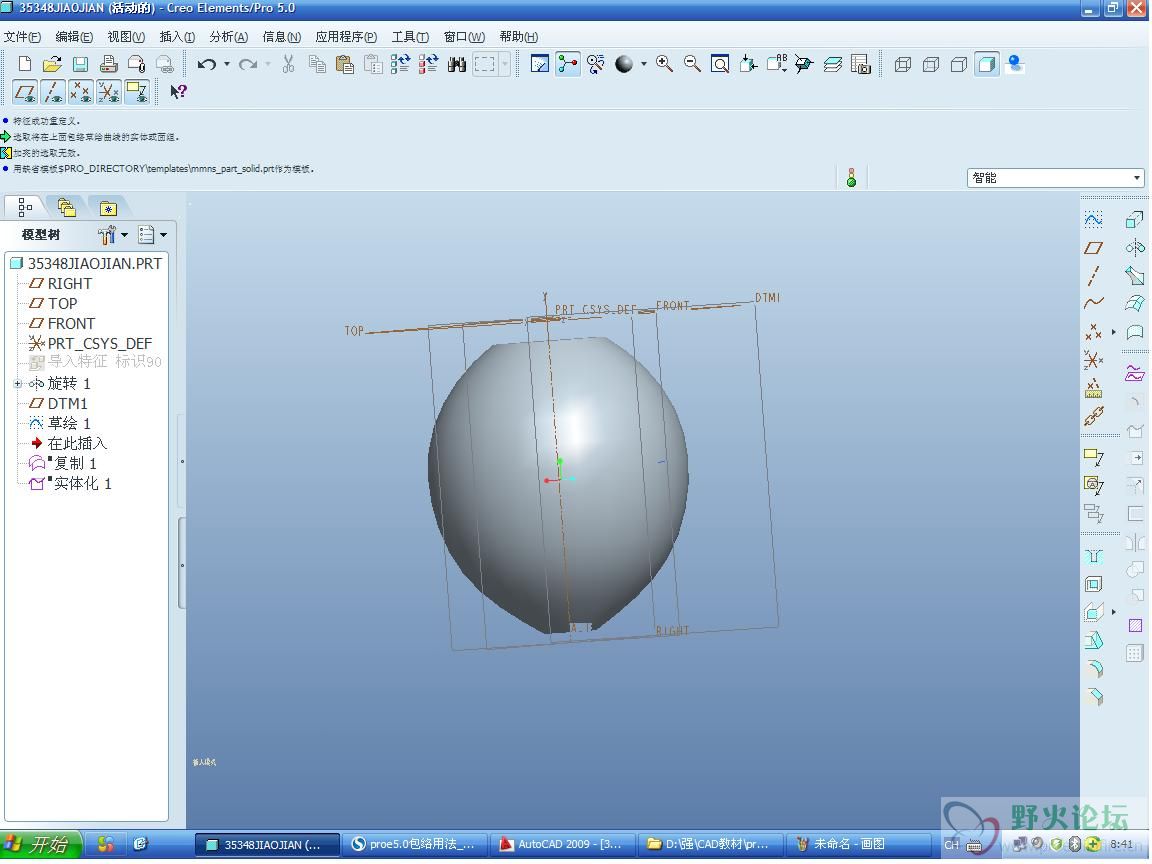The image size is (1152, 864).
Task: Expand the 旋转 1 feature node
Action: coord(18,384)
